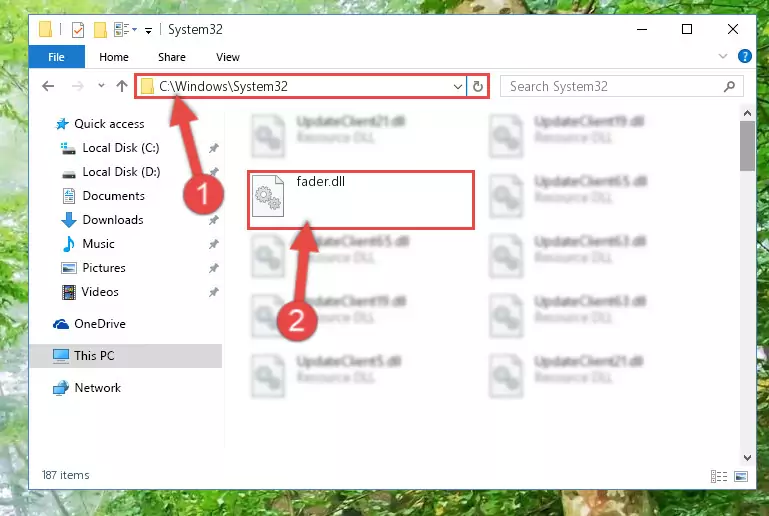
Task: Maximize the System32 window
Action: click(x=687, y=29)
